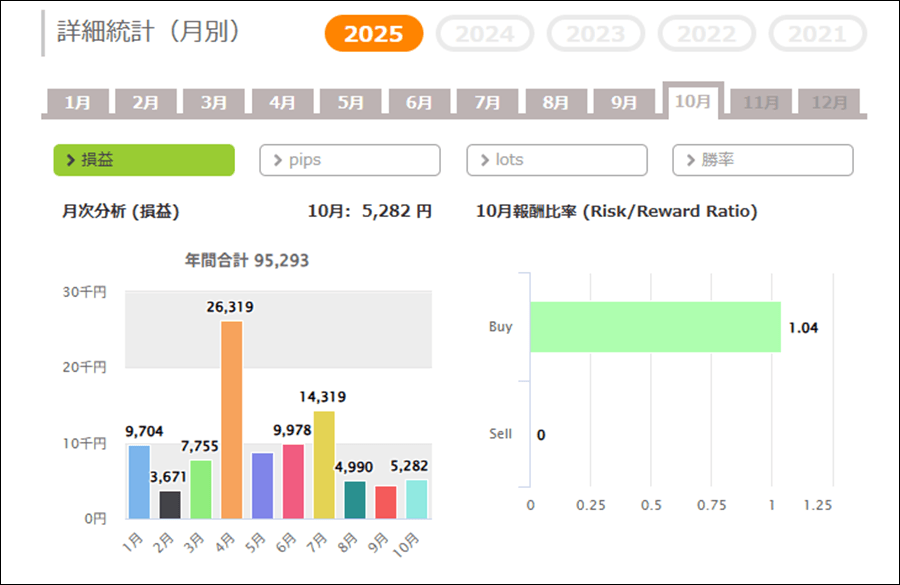Viewport: 900px width, 585px height.
Task: Open the 1月 month tab
Action: tap(77, 102)
